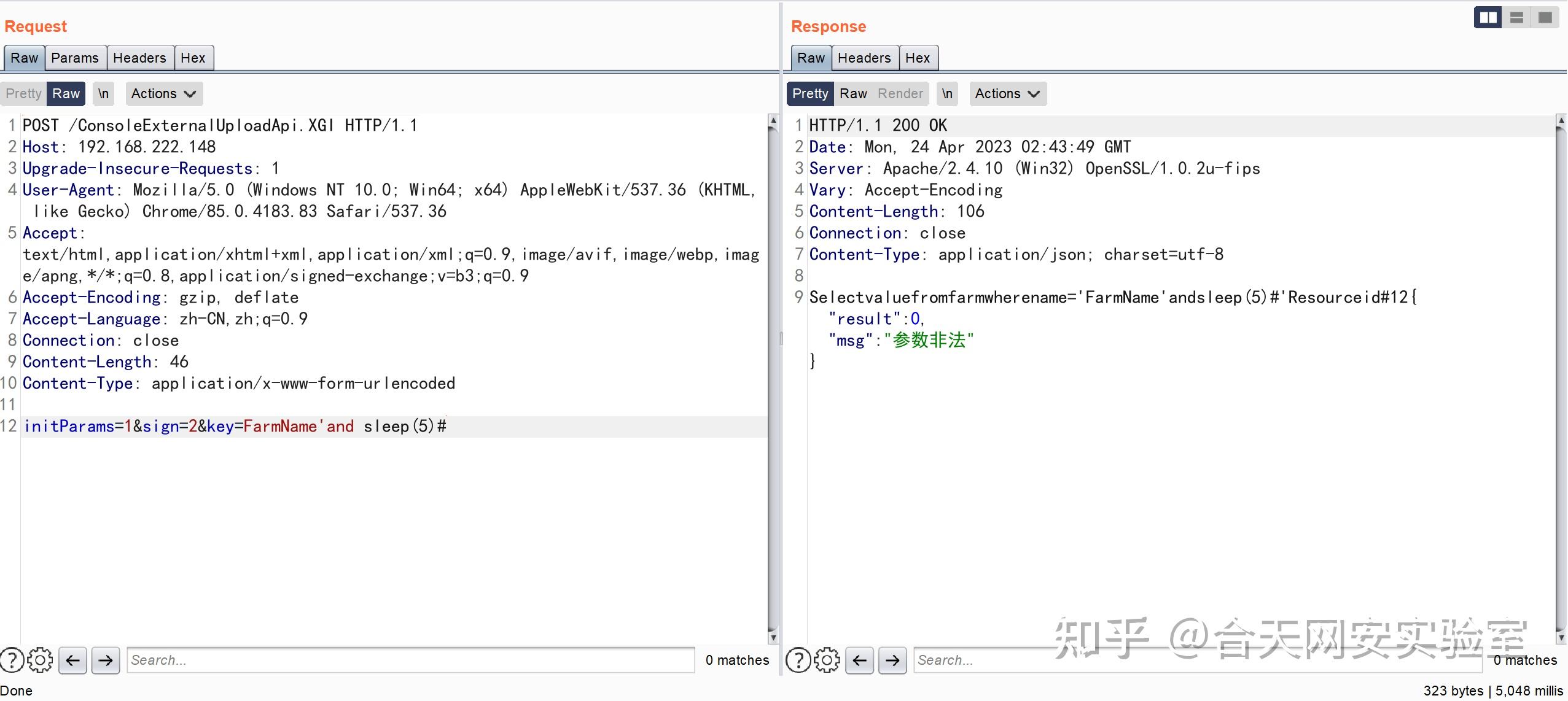Screen dimensions: 1568x701
Task: Click the request search next-match arrow
Action: tap(106, 660)
